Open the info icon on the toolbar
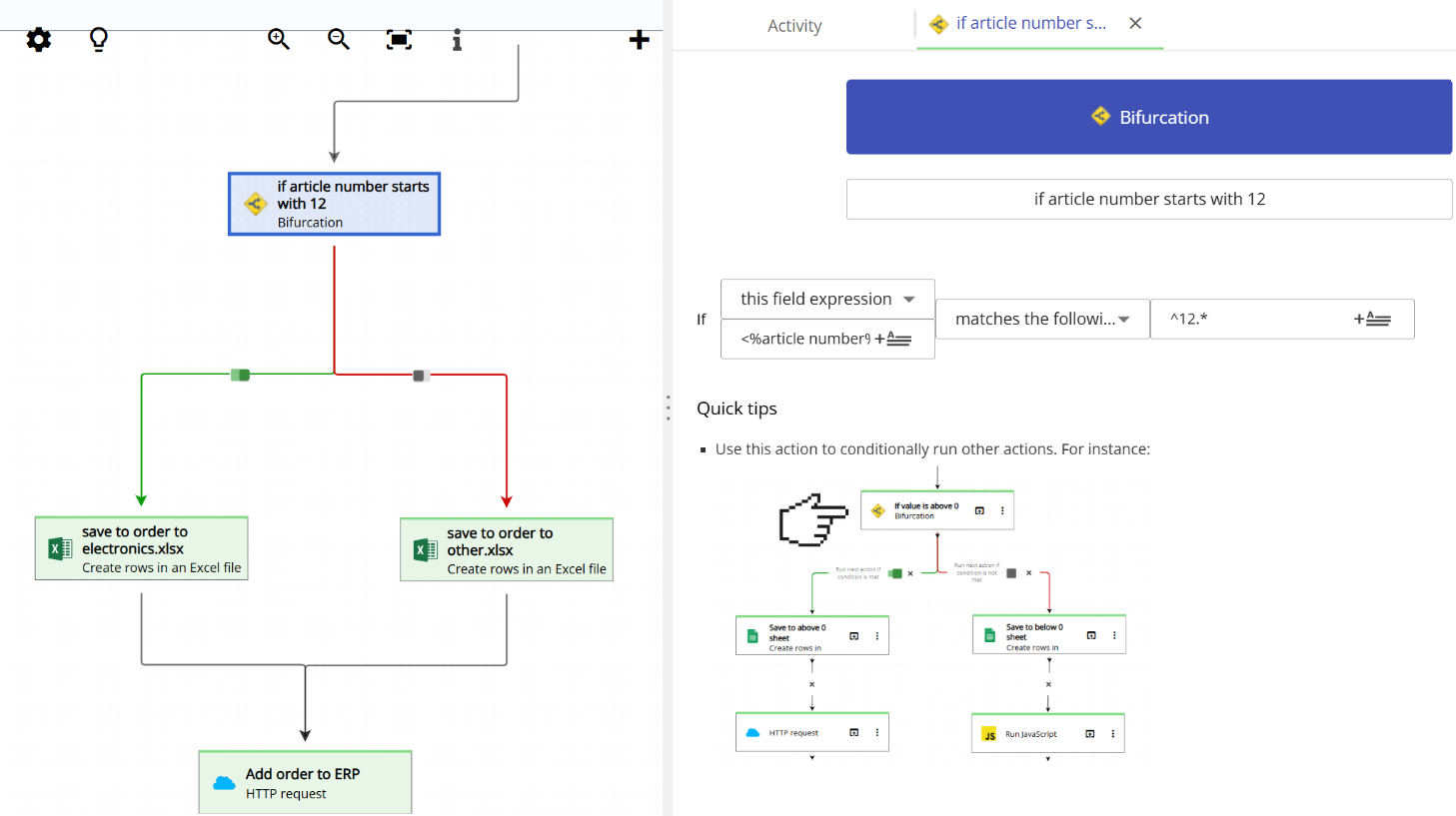 tap(457, 40)
